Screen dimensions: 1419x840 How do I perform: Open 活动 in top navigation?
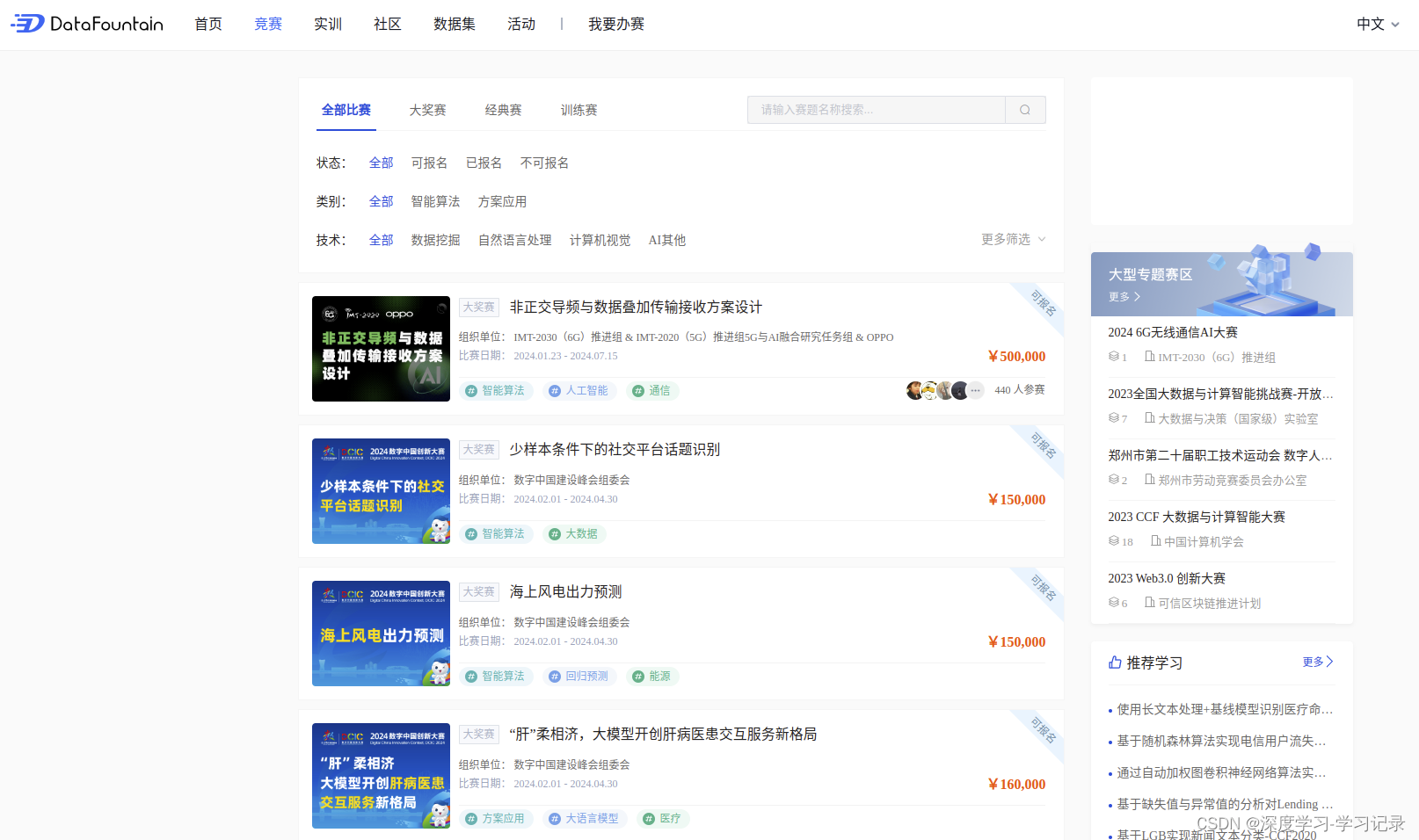pos(521,24)
